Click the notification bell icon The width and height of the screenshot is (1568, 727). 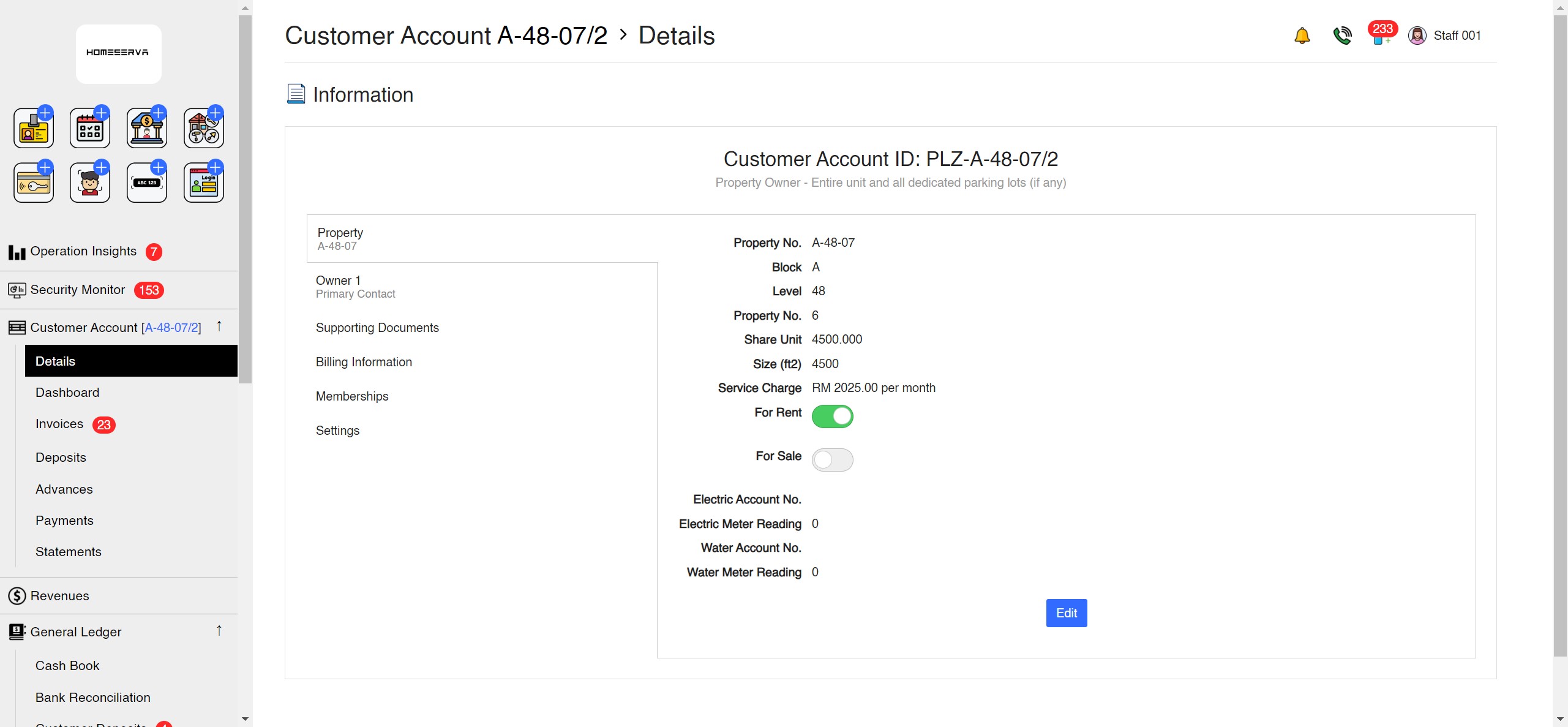(x=1302, y=36)
